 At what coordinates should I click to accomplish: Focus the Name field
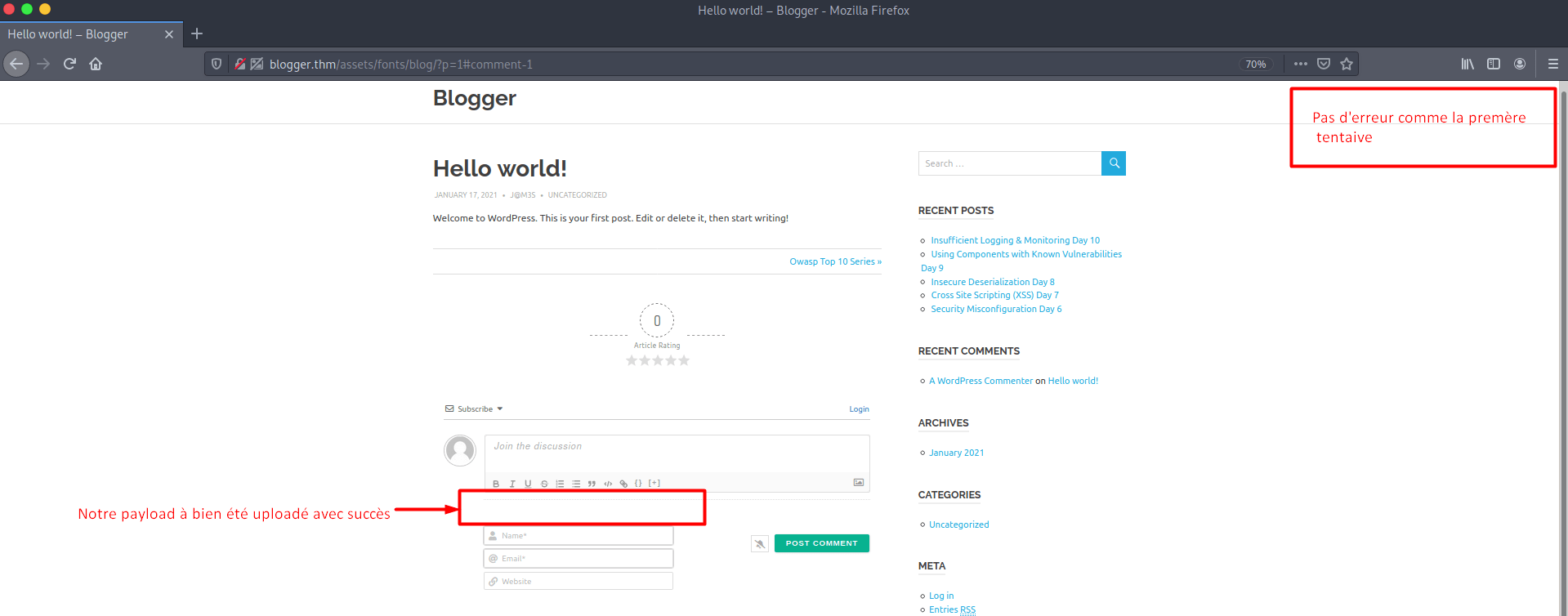pyautogui.click(x=579, y=536)
